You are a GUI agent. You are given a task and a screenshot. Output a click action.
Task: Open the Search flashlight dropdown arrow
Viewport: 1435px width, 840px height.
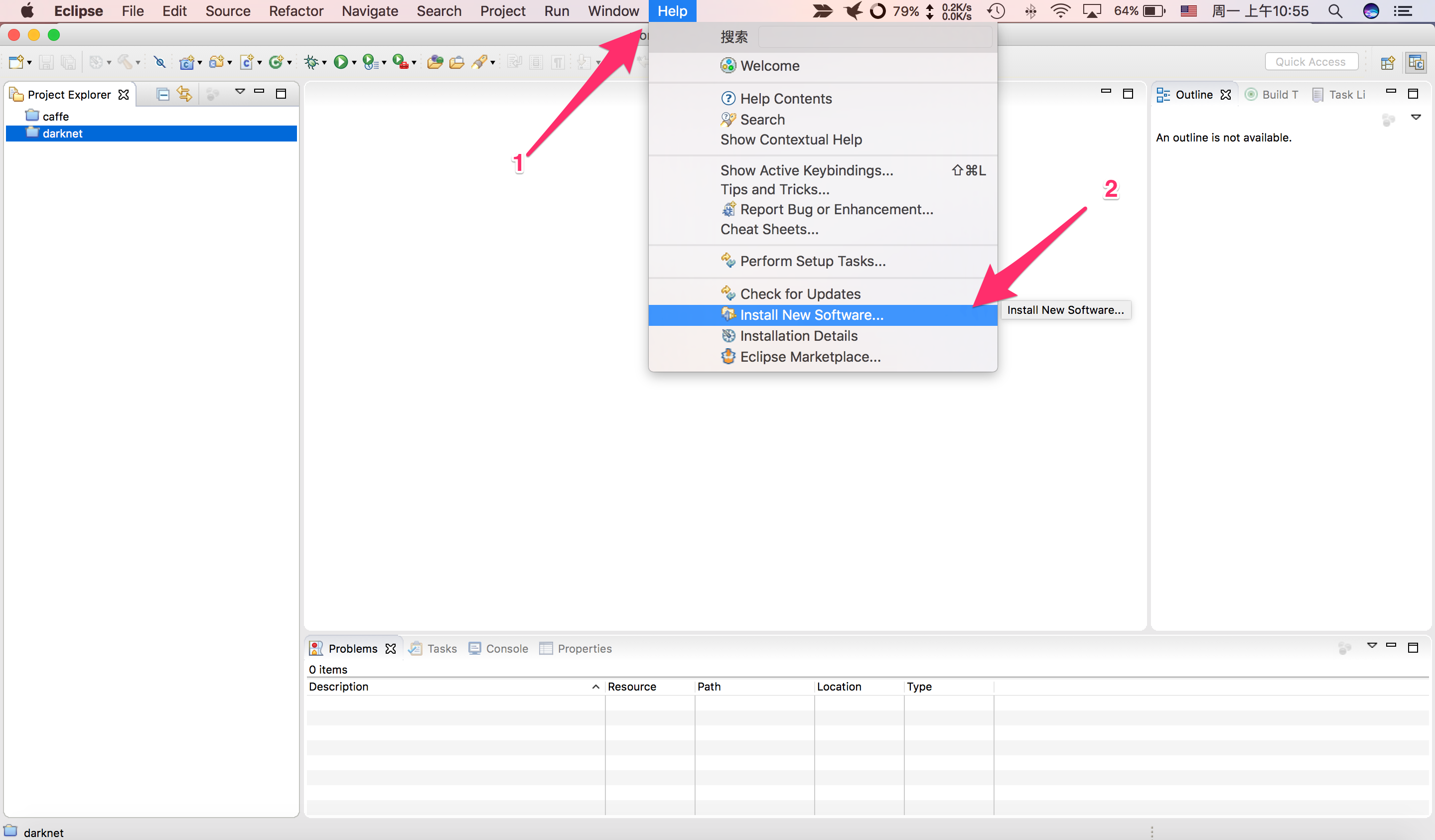click(493, 63)
